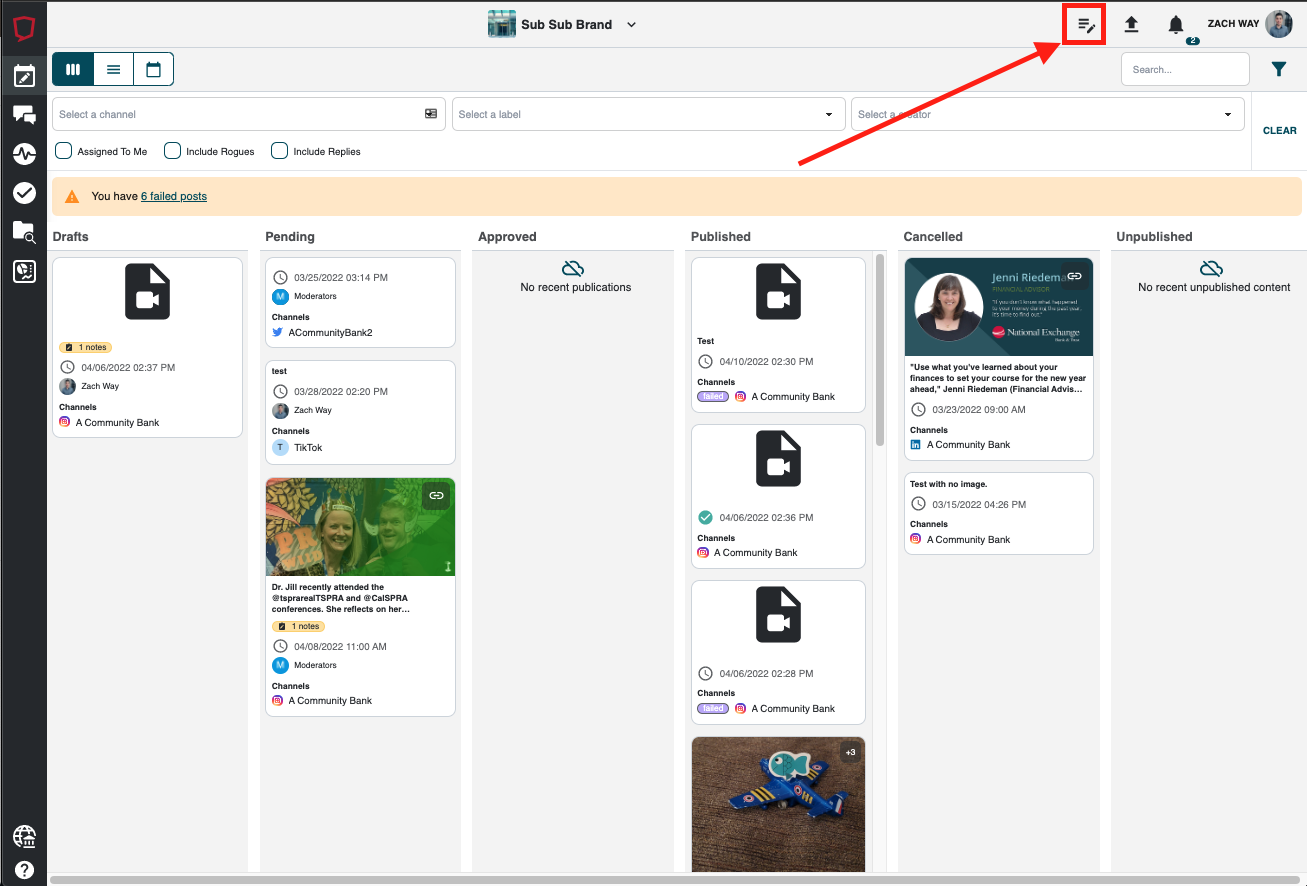Open the Select a creator dropdown
1307x886 pixels.
click(1045, 114)
